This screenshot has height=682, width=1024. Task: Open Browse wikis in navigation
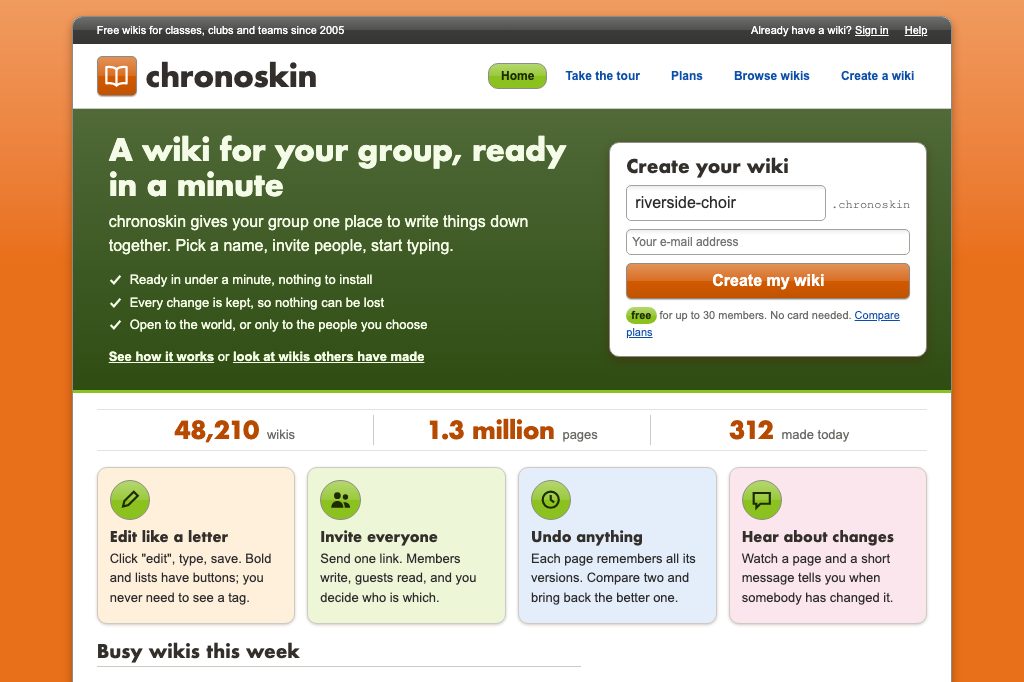[x=771, y=76]
